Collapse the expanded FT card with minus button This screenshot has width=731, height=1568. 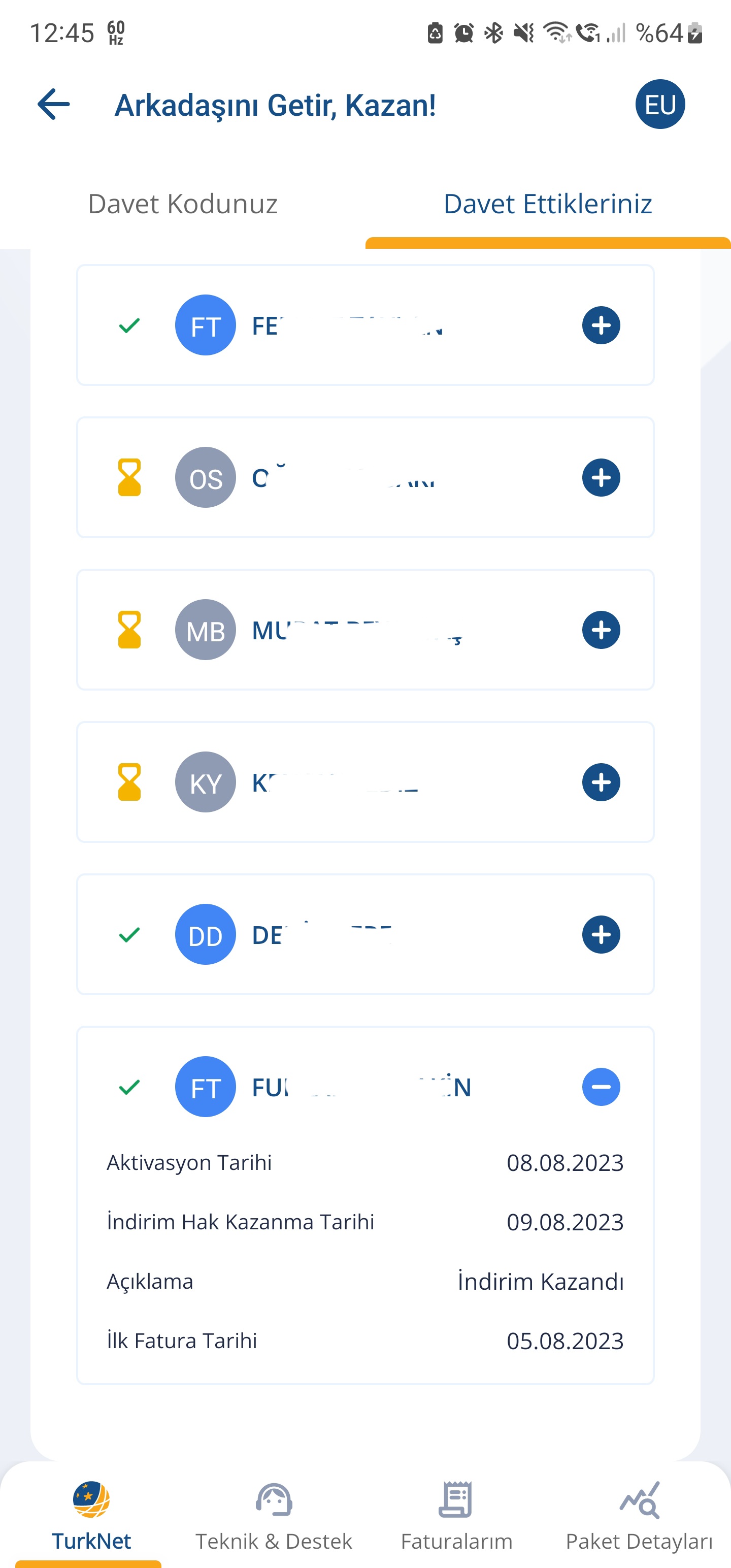pos(601,1087)
